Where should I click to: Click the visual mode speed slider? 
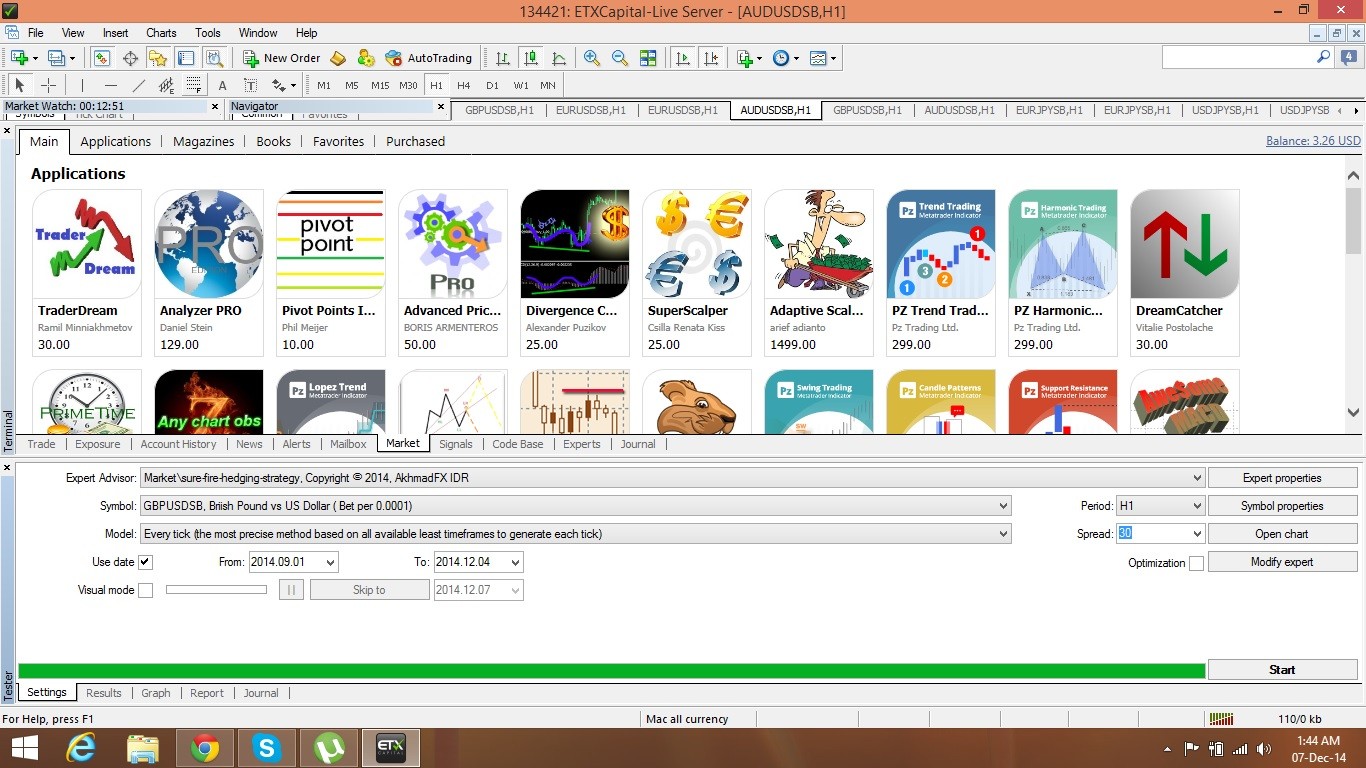tap(216, 590)
